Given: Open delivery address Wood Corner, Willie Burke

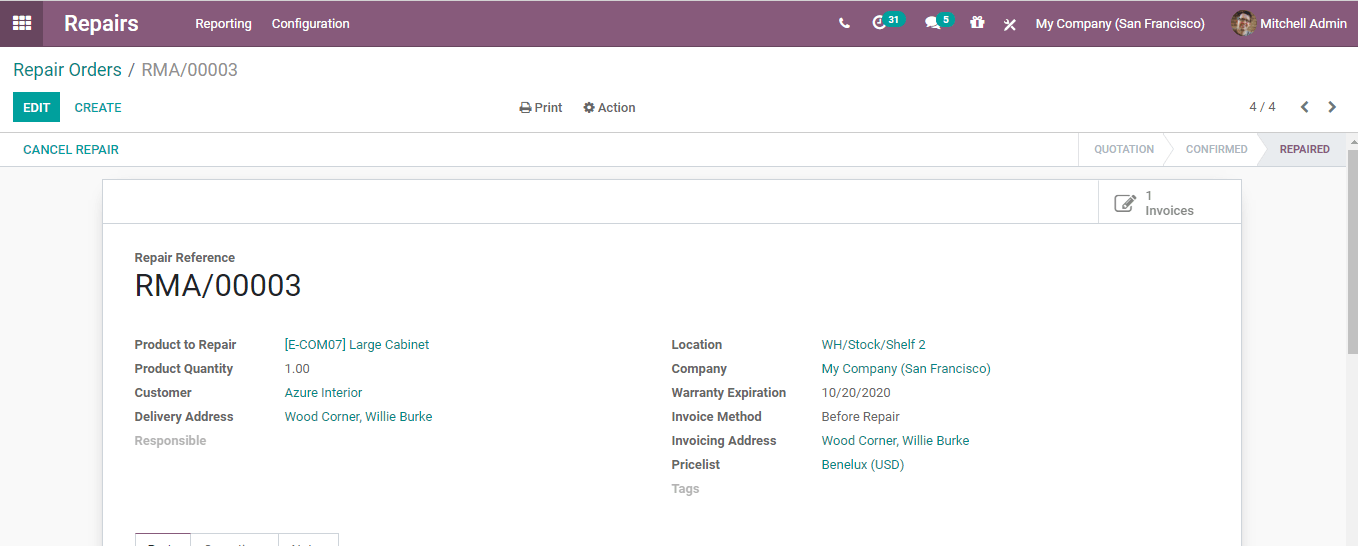Looking at the screenshot, I should (x=358, y=416).
